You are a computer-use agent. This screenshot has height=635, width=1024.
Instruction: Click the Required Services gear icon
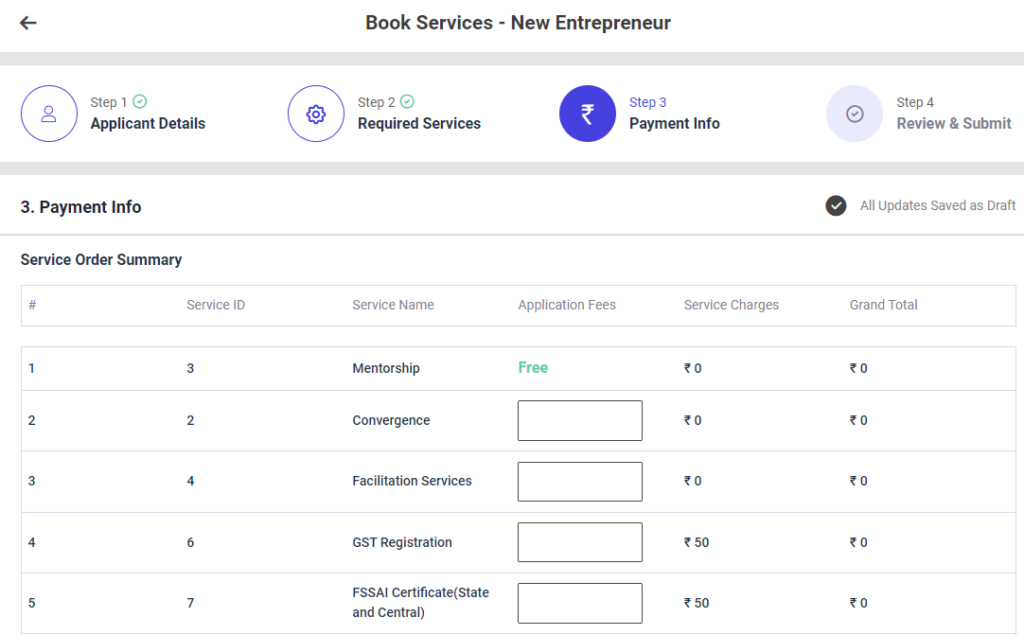tap(316, 114)
